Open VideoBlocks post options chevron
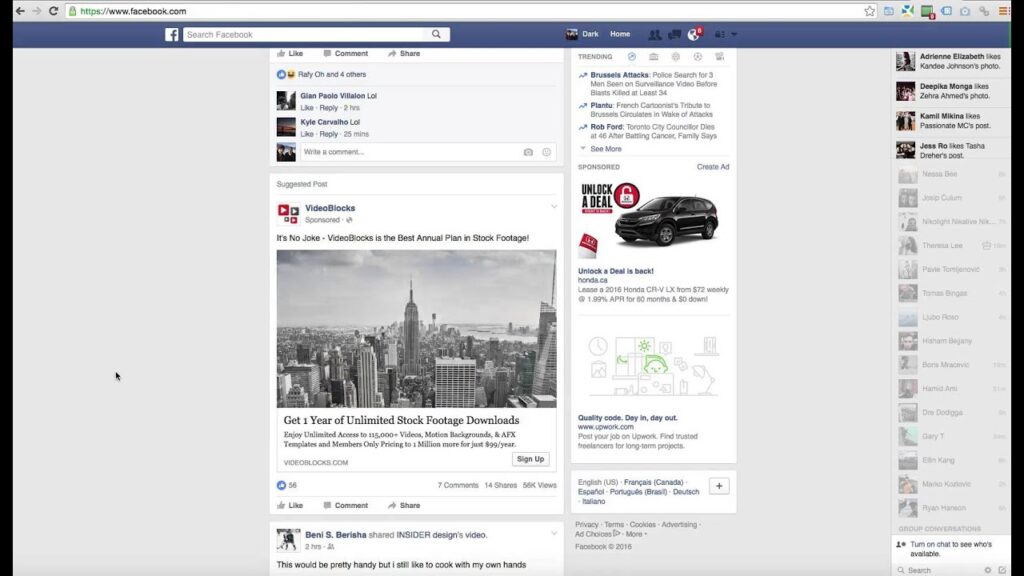This screenshot has height=576, width=1024. (x=554, y=207)
